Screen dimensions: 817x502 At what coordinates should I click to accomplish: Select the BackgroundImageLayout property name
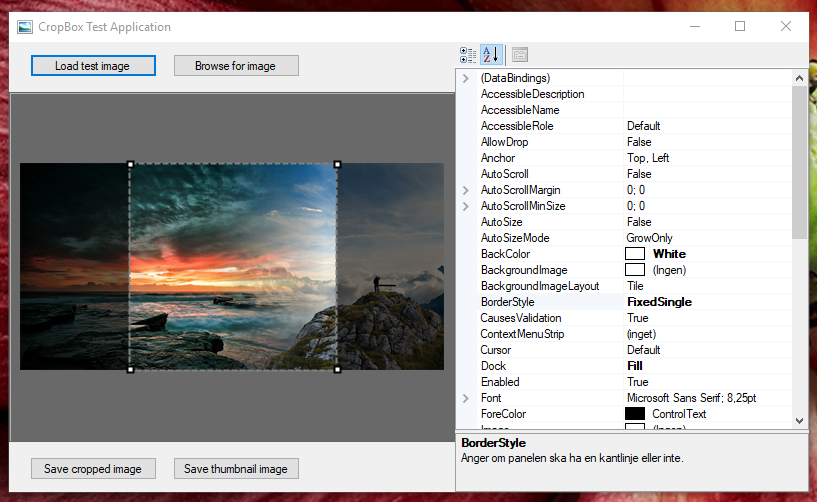[540, 286]
